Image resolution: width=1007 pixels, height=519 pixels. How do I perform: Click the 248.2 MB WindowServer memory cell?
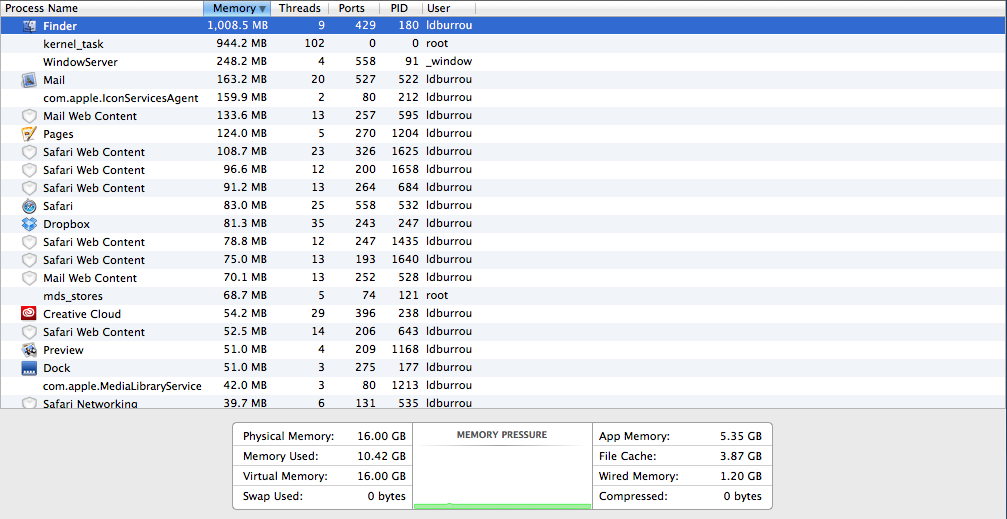tap(242, 62)
